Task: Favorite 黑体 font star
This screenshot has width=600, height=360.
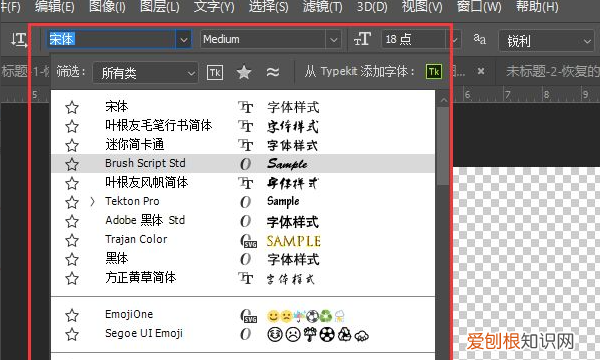Action: pyautogui.click(x=72, y=259)
